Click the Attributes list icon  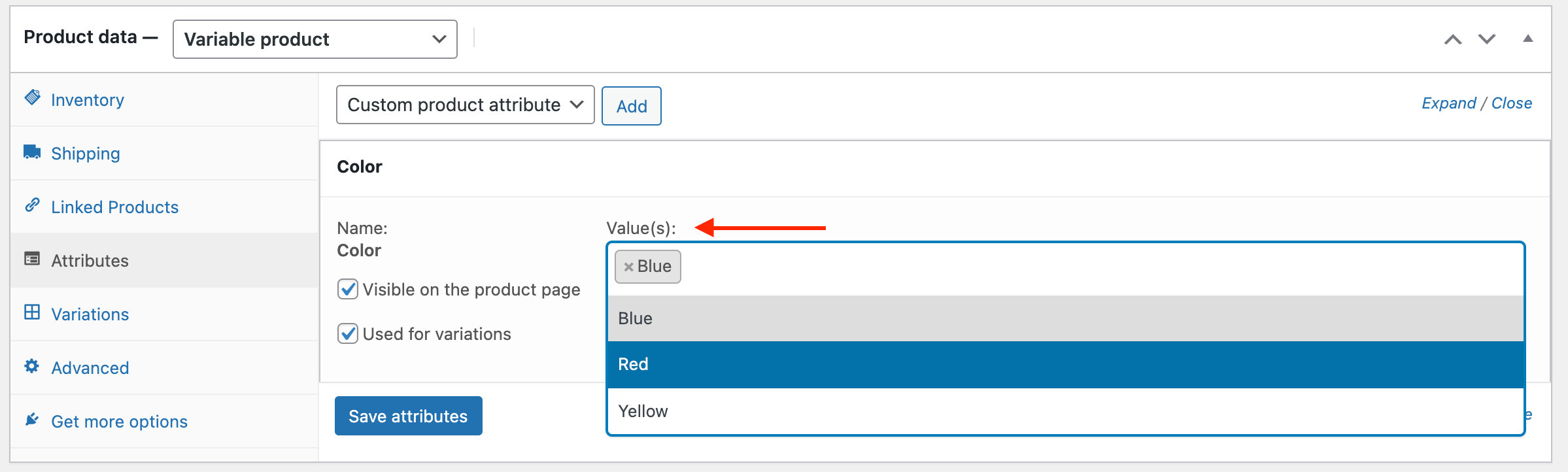32,259
